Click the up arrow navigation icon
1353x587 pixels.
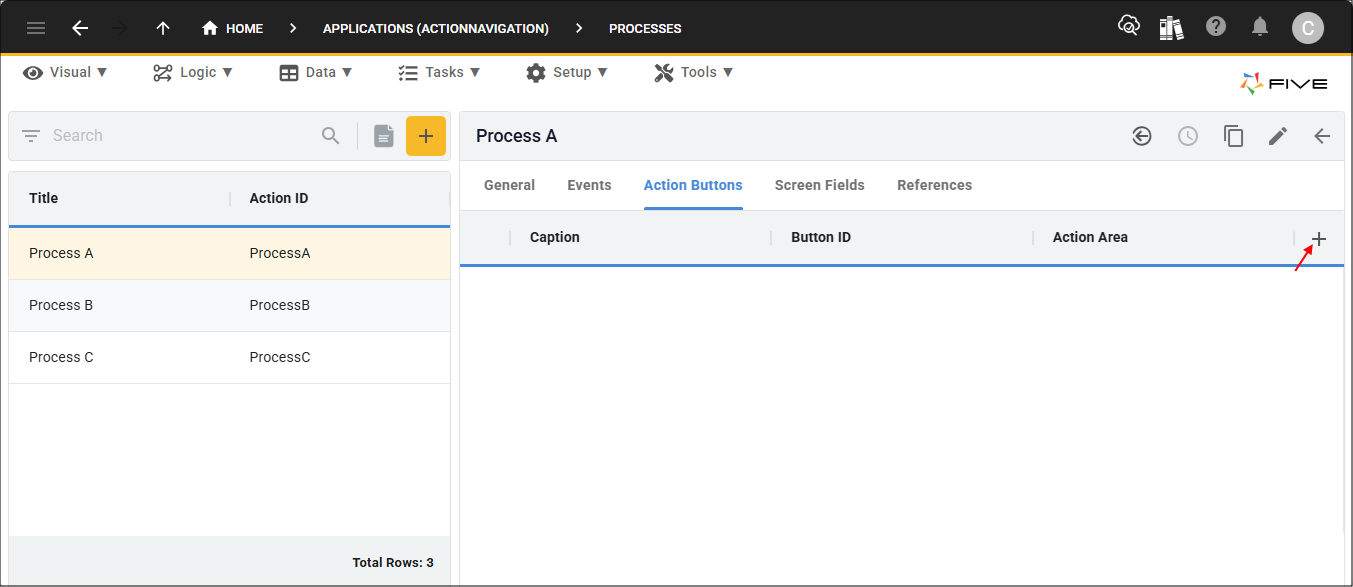coord(163,28)
